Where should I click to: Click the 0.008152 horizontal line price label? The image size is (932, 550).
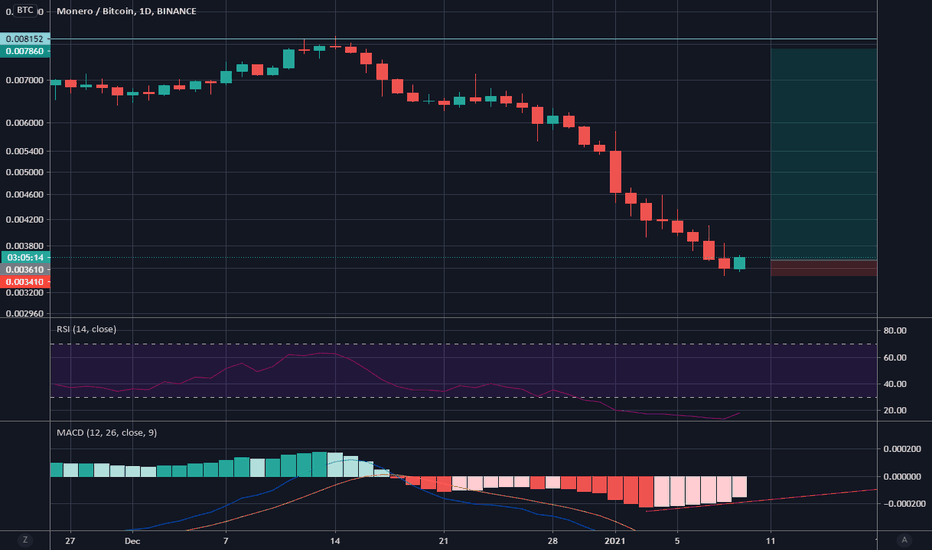click(25, 39)
